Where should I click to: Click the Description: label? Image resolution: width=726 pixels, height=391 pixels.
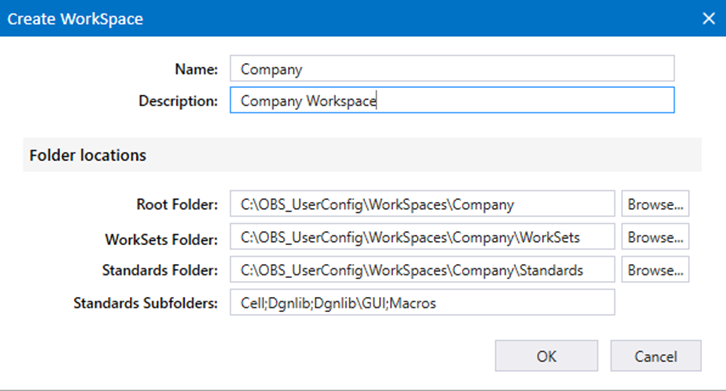pyautogui.click(x=178, y=101)
